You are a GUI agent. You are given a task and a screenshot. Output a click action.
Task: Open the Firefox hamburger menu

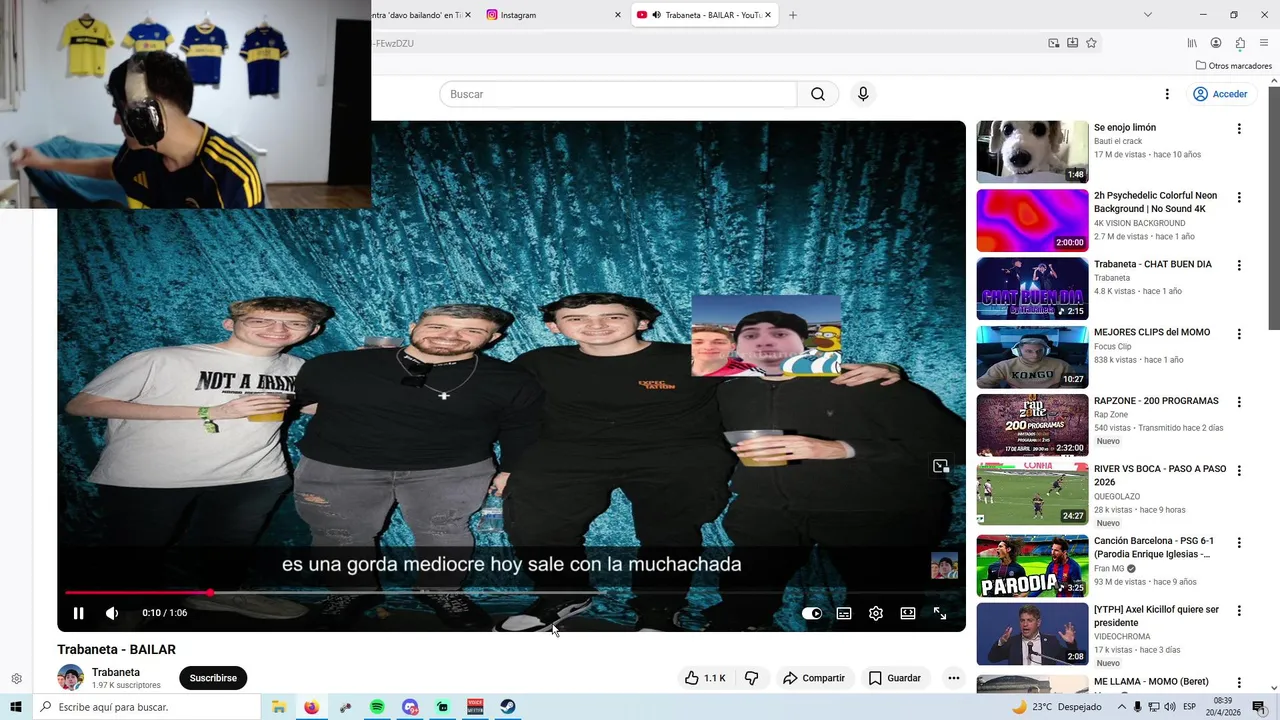pyautogui.click(x=1264, y=43)
